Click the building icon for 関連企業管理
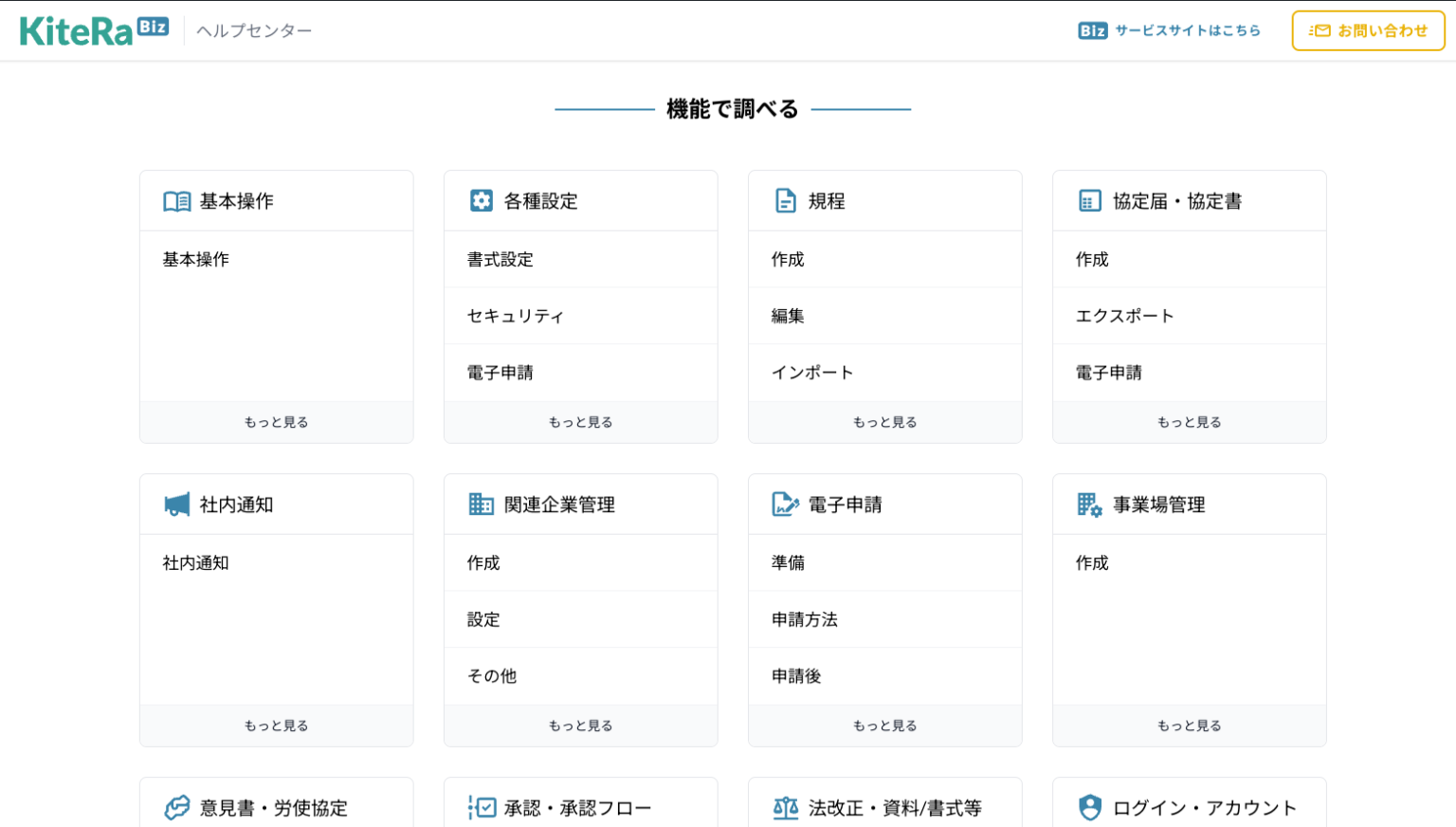The height and width of the screenshot is (827, 1456). (x=482, y=505)
